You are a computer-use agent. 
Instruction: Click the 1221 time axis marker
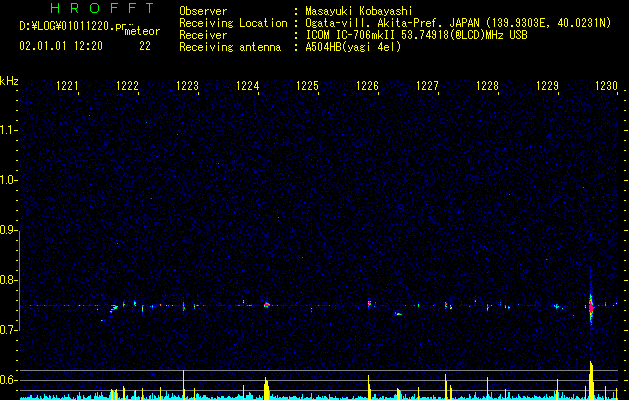67,86
